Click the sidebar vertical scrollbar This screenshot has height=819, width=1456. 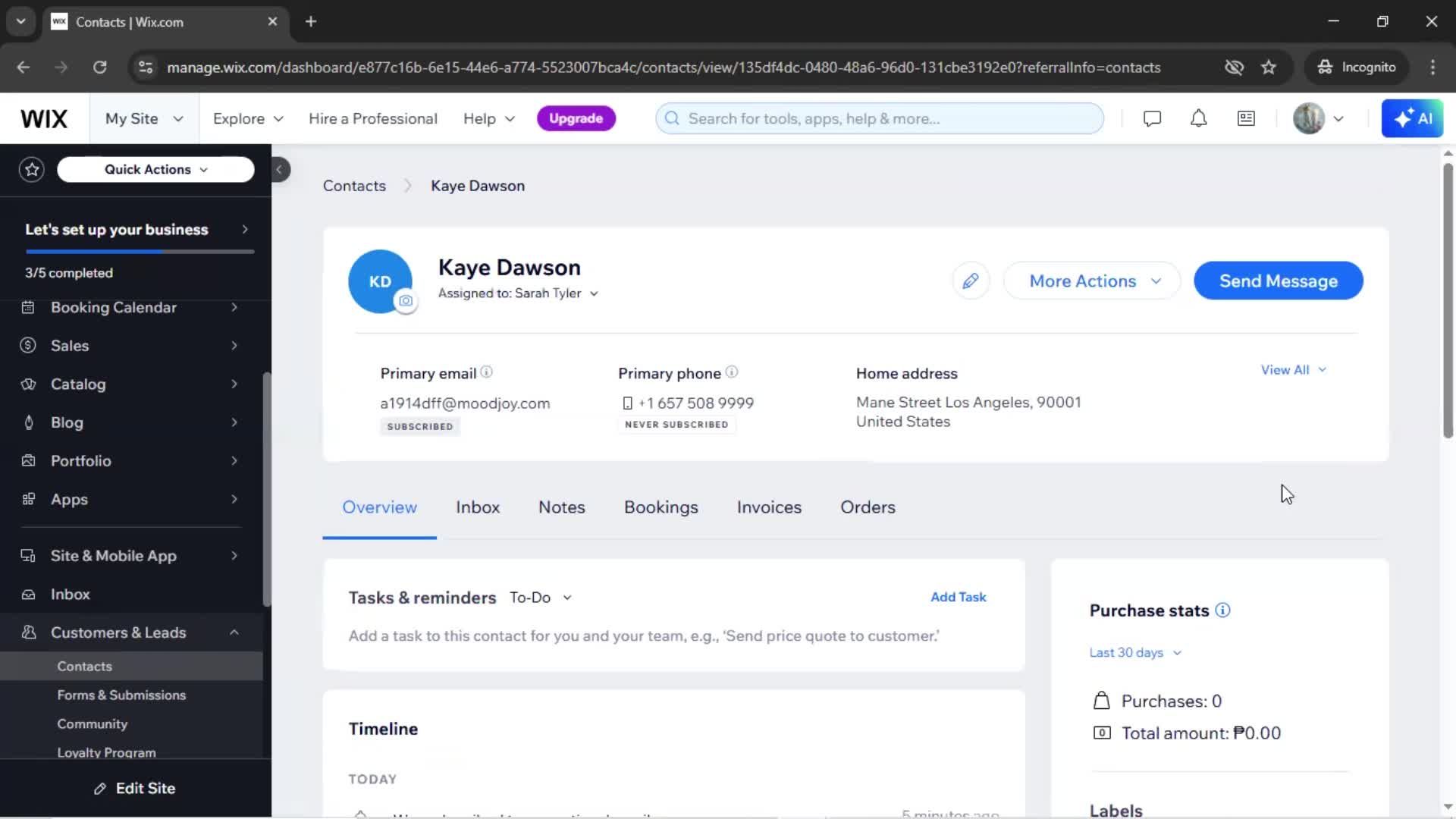pos(266,489)
